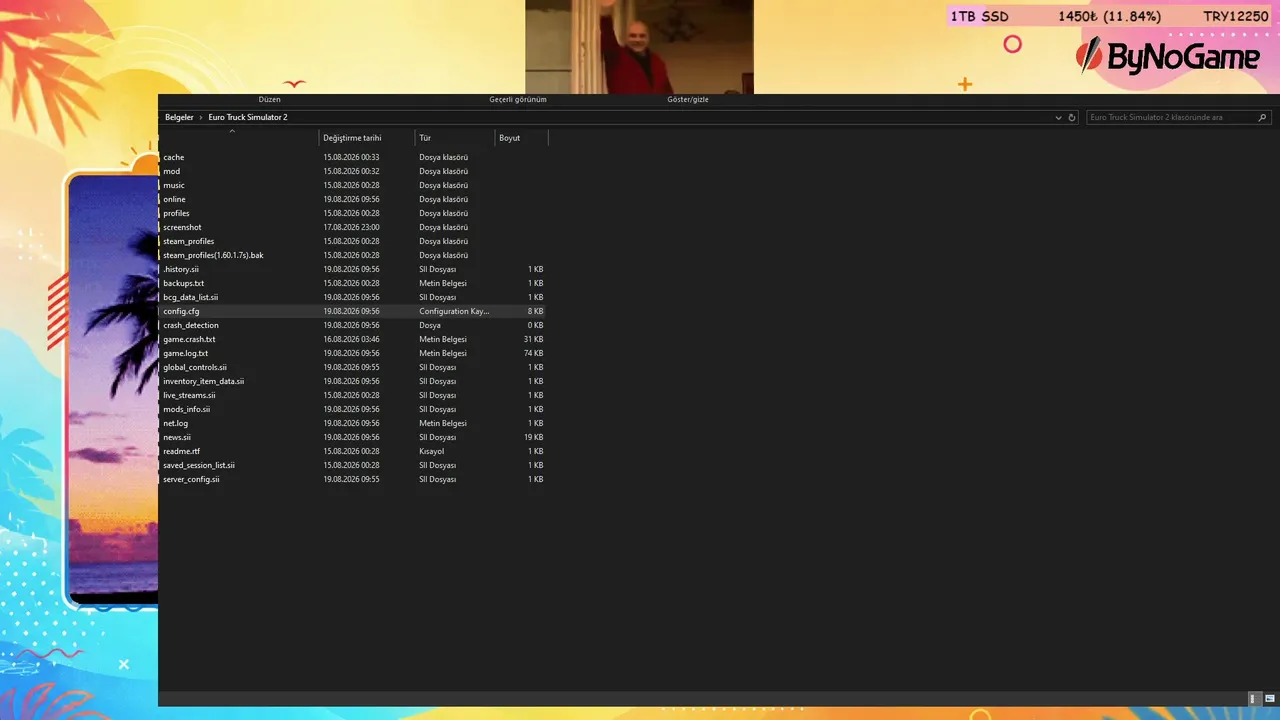
Task: Select the live_streams.sii file
Action: point(189,395)
